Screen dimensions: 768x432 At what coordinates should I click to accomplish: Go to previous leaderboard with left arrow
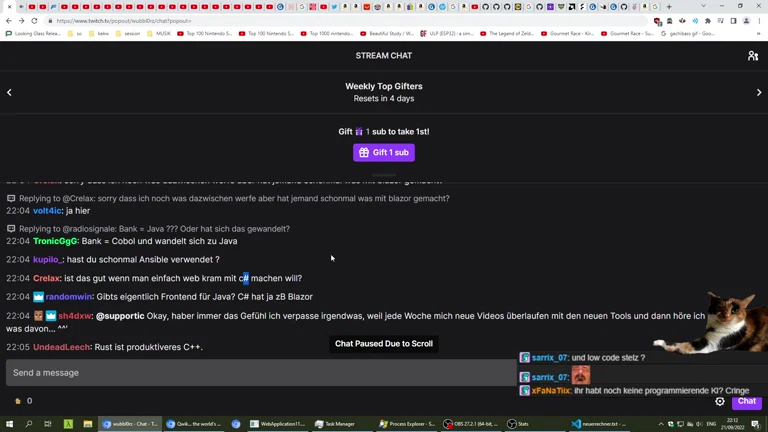click(x=9, y=93)
